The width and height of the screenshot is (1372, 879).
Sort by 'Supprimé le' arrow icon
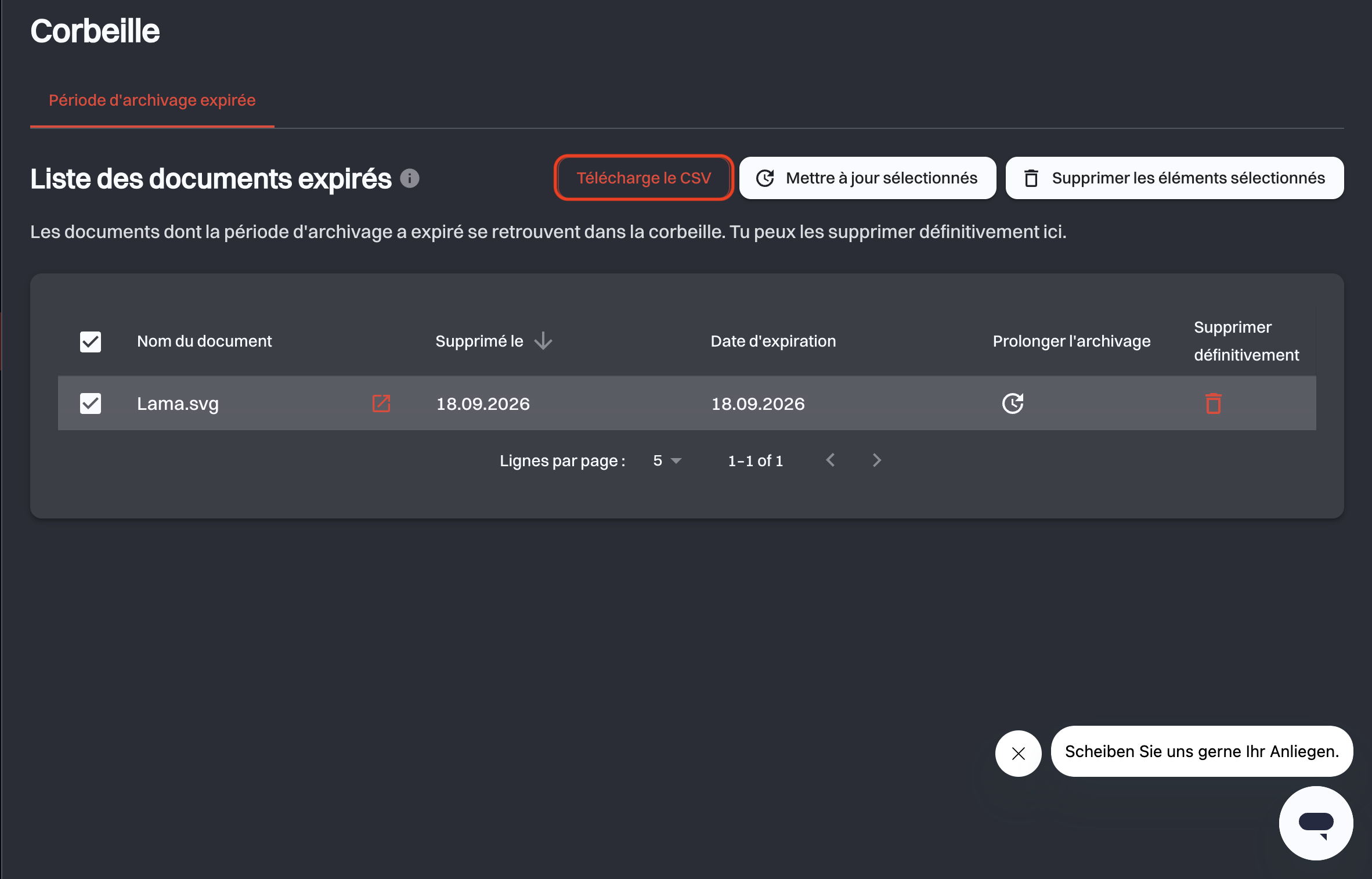click(543, 341)
